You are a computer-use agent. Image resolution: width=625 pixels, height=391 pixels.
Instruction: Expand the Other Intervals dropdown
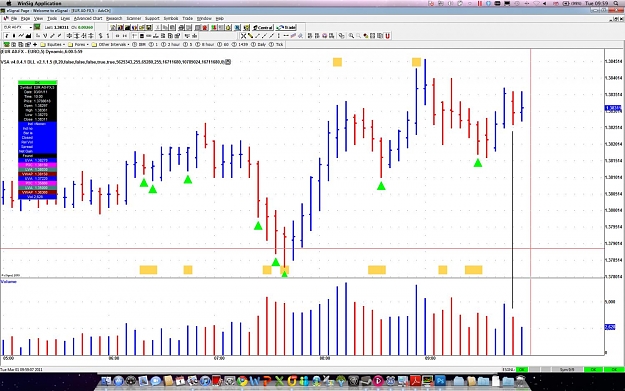point(111,45)
